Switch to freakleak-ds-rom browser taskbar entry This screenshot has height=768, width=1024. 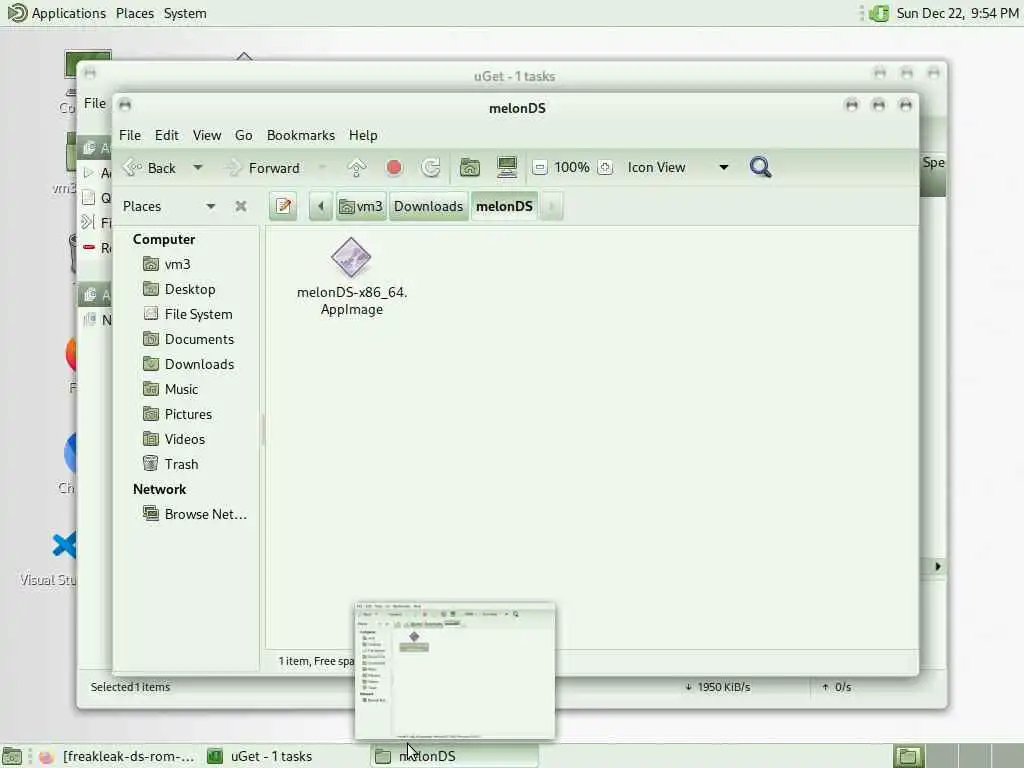click(x=118, y=756)
